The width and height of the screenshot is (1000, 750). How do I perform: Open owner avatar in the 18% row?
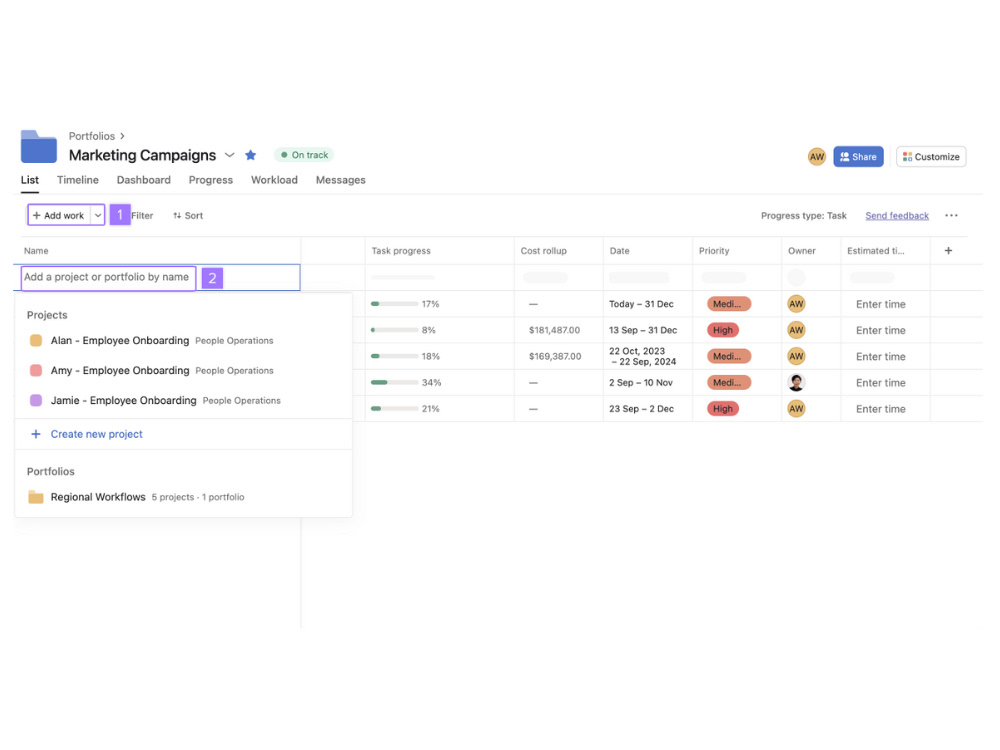coord(796,357)
